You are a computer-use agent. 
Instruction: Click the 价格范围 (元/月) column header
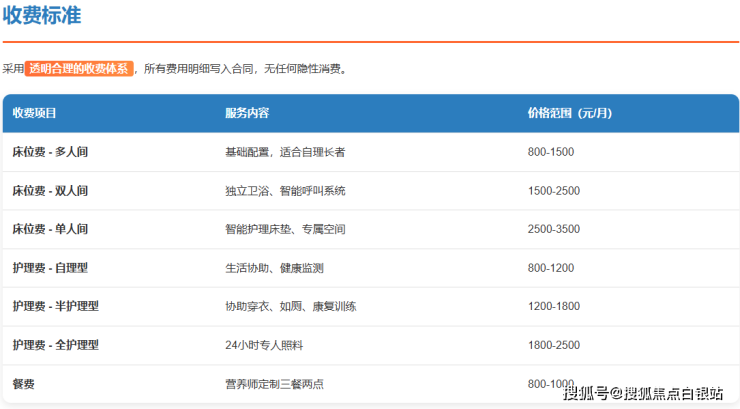point(569,113)
